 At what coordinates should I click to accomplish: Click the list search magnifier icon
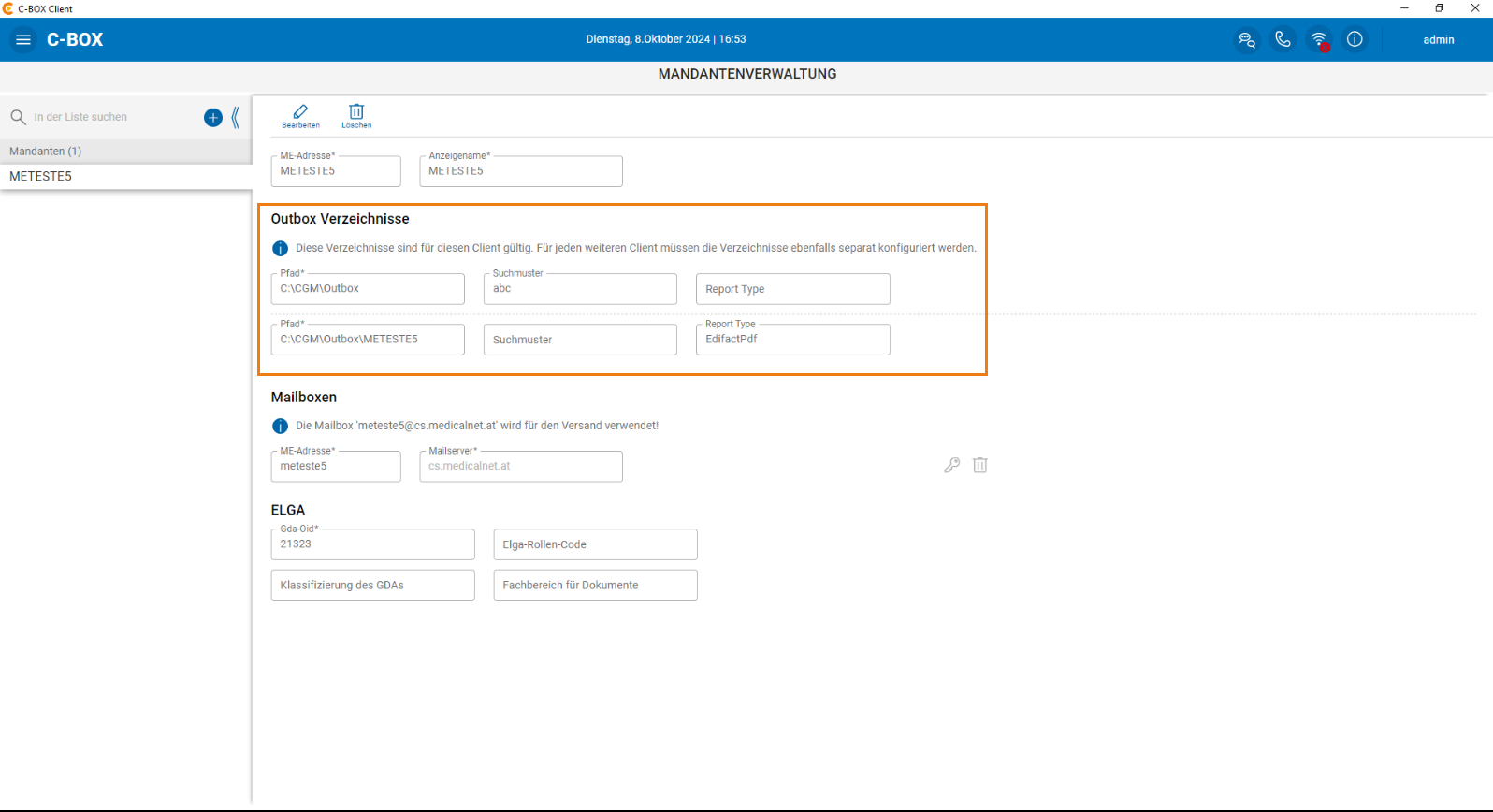point(18,117)
